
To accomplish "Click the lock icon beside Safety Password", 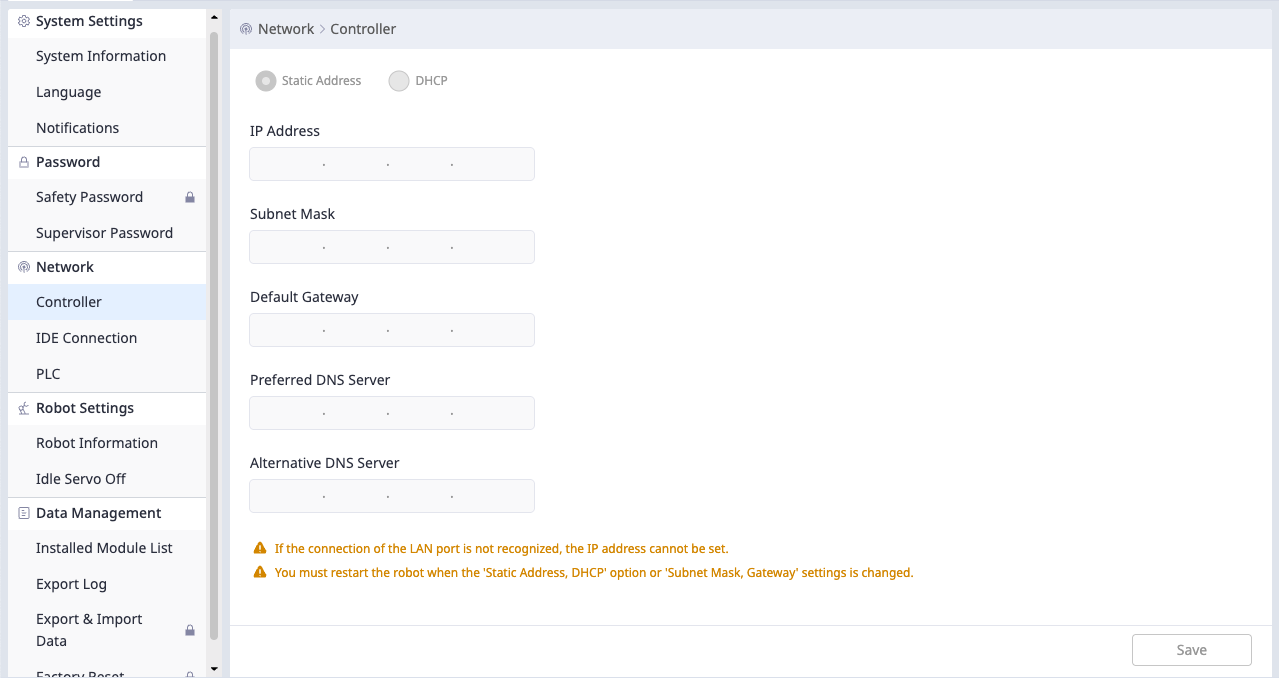I will (x=189, y=197).
